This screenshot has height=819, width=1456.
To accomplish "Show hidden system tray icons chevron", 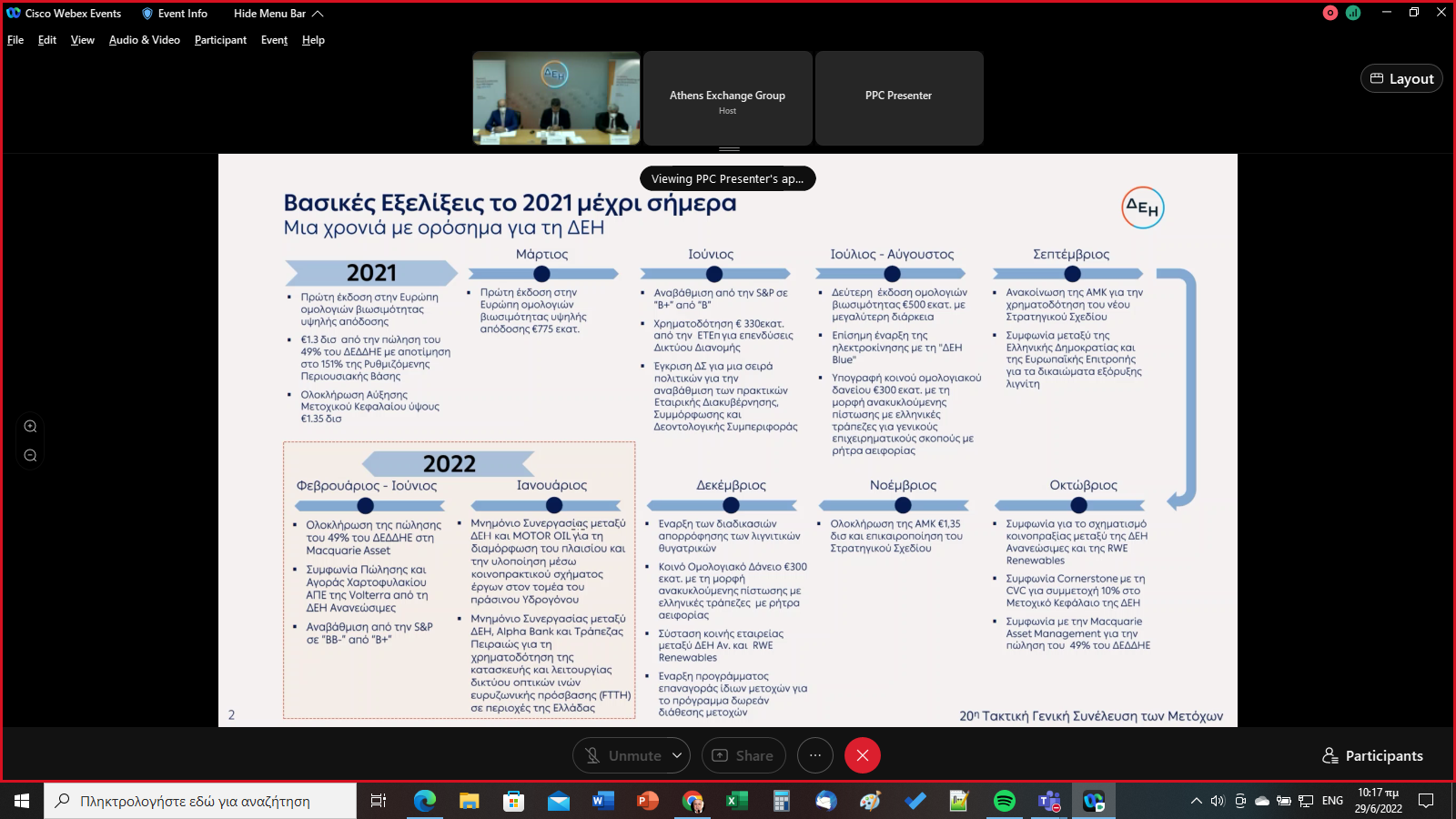I will click(1196, 801).
